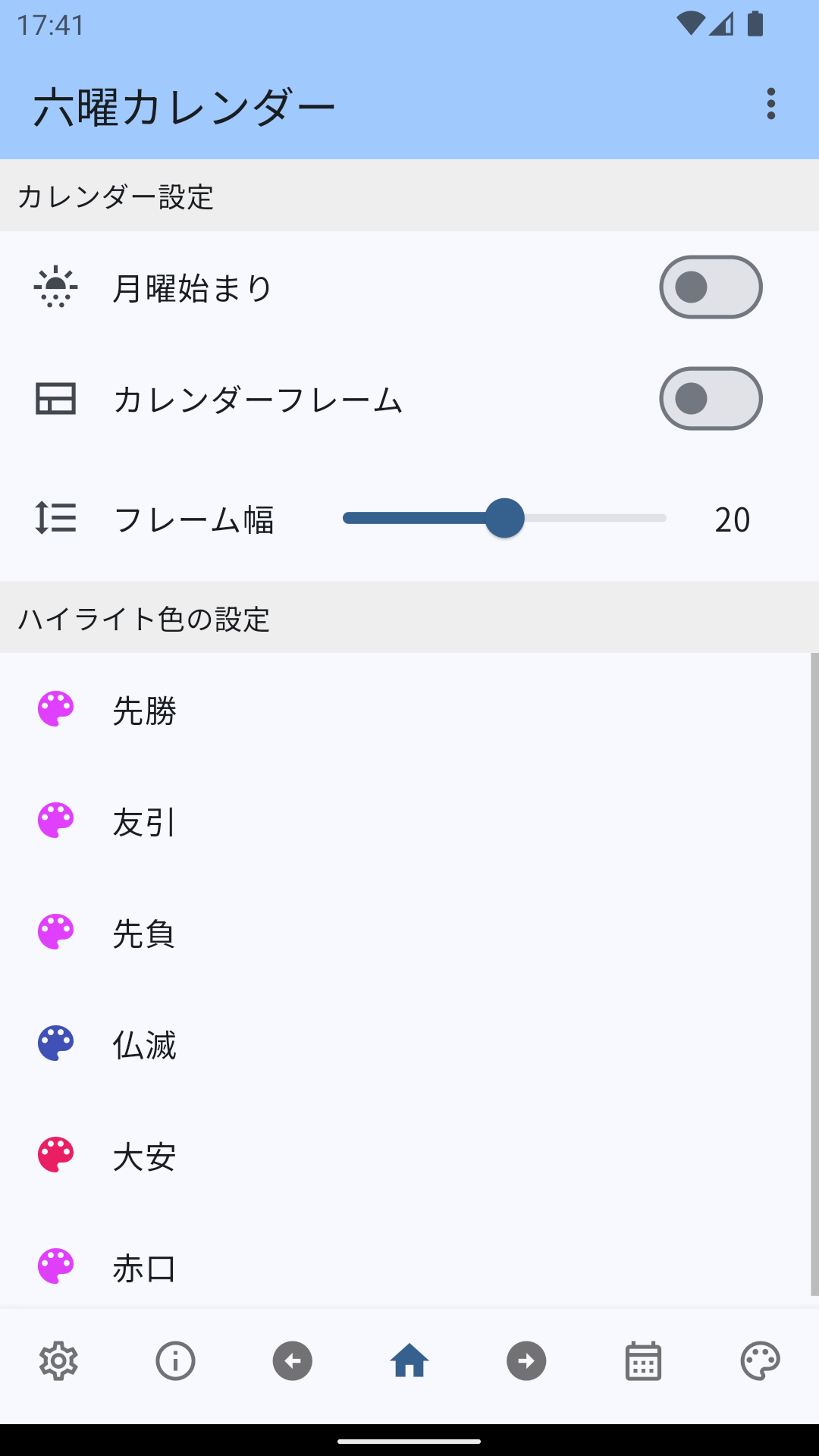This screenshot has height=1456, width=819.
Task: Select the 先勝 highlight color row
Action: 409,710
